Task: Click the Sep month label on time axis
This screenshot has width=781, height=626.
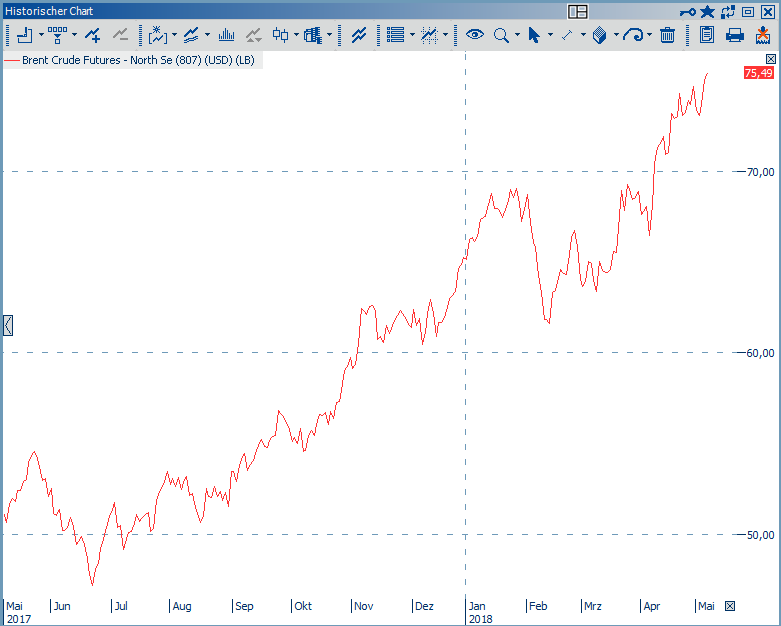Action: pos(244,606)
